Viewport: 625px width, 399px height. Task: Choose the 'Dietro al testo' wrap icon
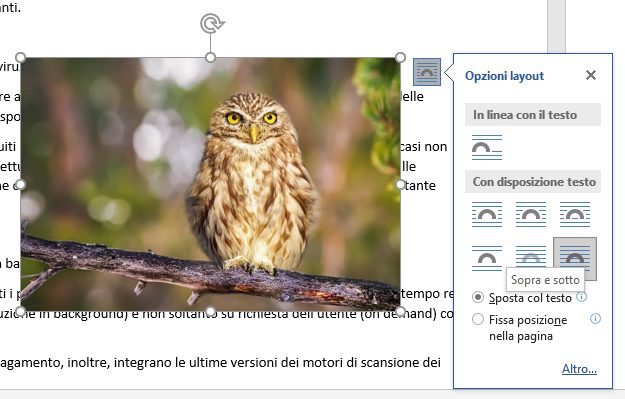pyautogui.click(x=531, y=256)
